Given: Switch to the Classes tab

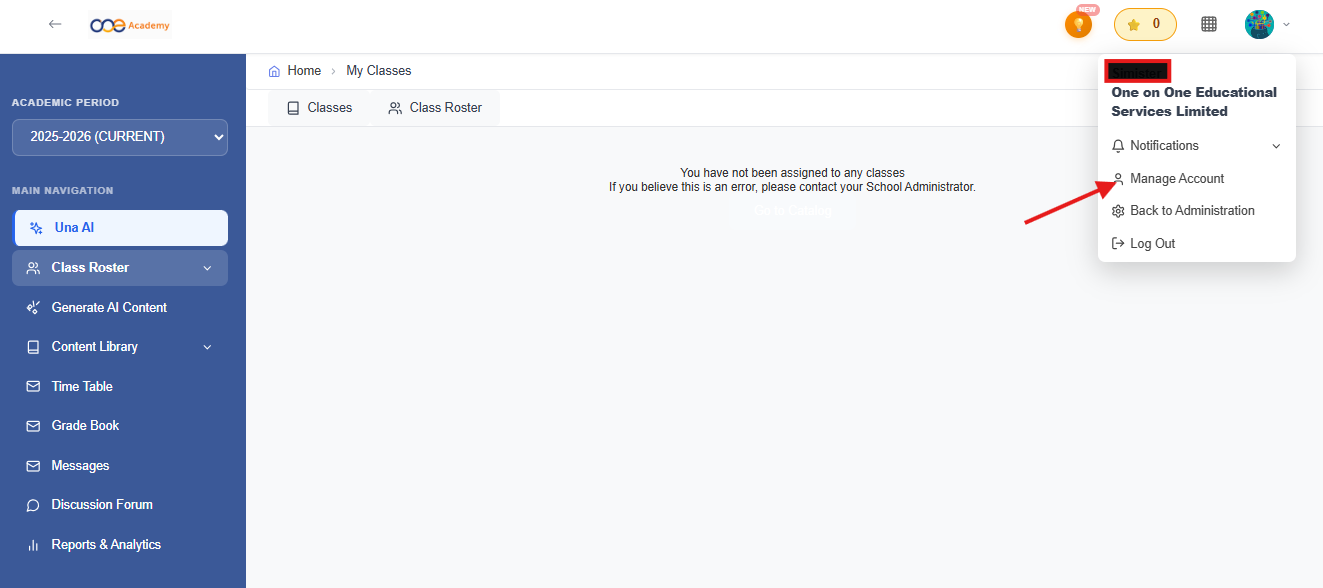Looking at the screenshot, I should coord(320,108).
